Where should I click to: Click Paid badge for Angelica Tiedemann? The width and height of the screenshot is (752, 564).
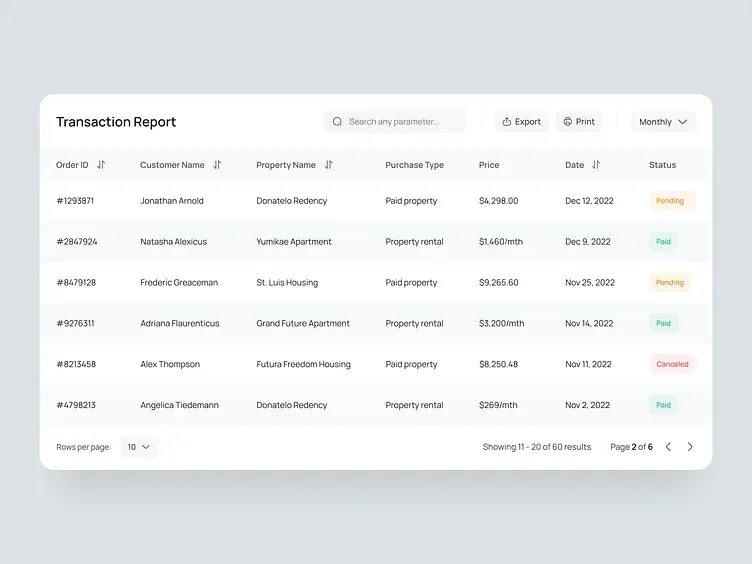coord(663,405)
